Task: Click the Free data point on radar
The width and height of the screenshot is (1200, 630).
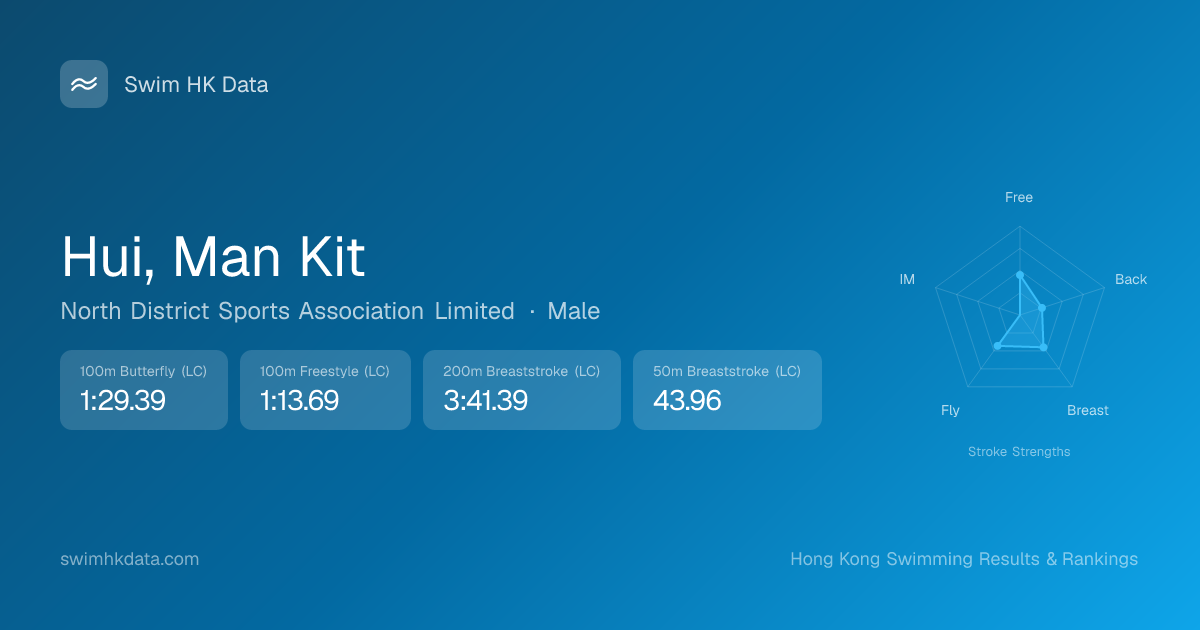Action: coord(1020,274)
